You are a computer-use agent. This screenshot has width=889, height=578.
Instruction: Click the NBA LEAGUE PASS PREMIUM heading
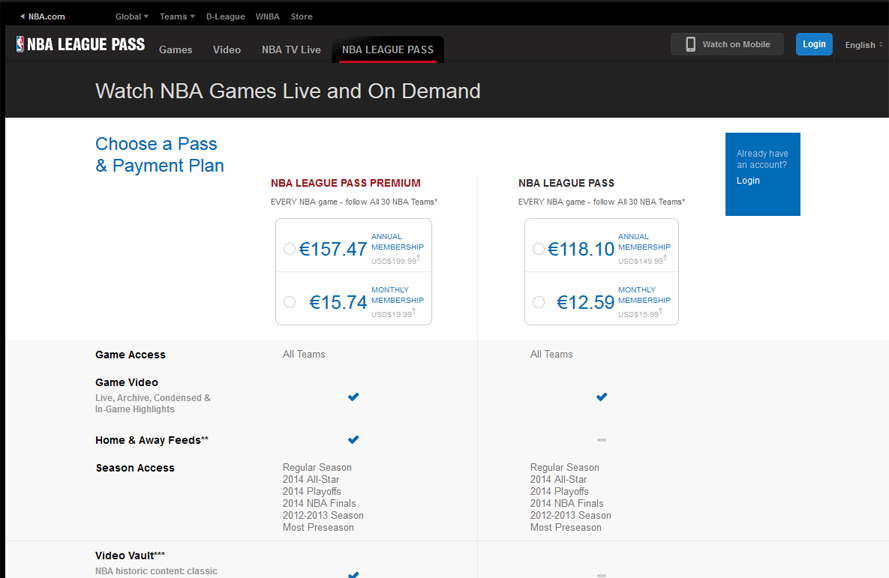point(346,183)
